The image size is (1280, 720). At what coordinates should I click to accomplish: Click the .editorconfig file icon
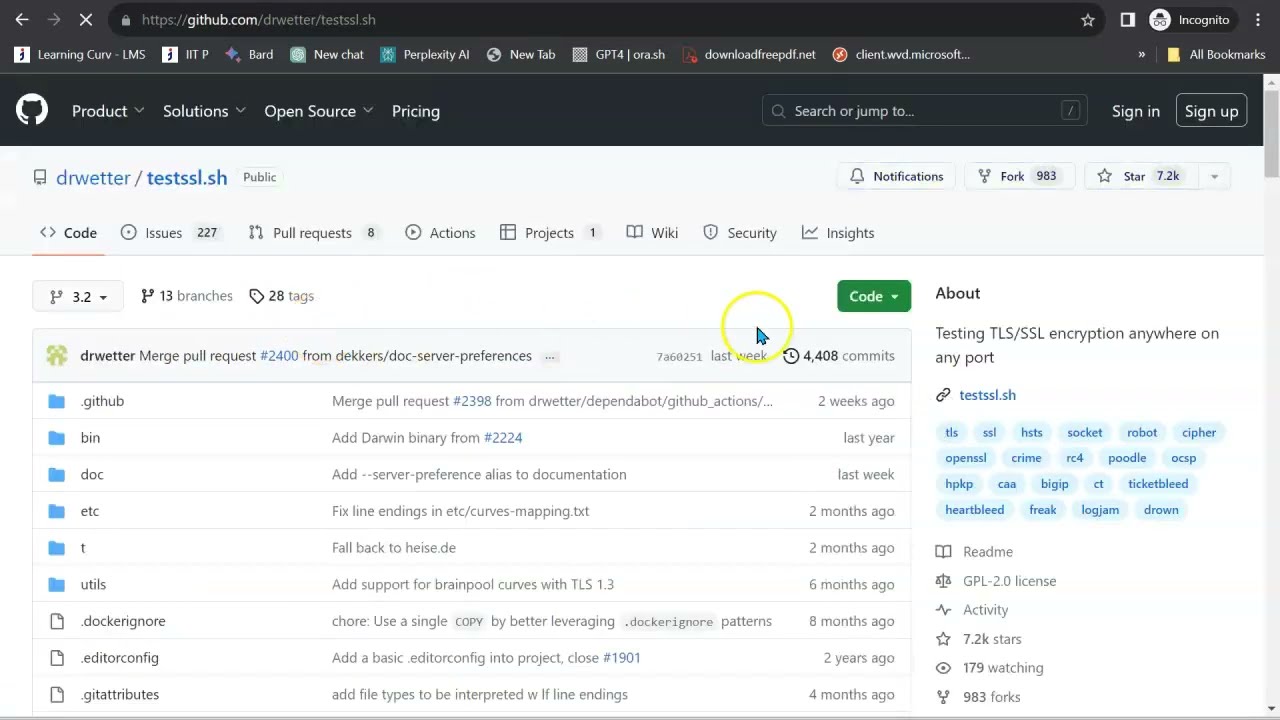pos(57,658)
